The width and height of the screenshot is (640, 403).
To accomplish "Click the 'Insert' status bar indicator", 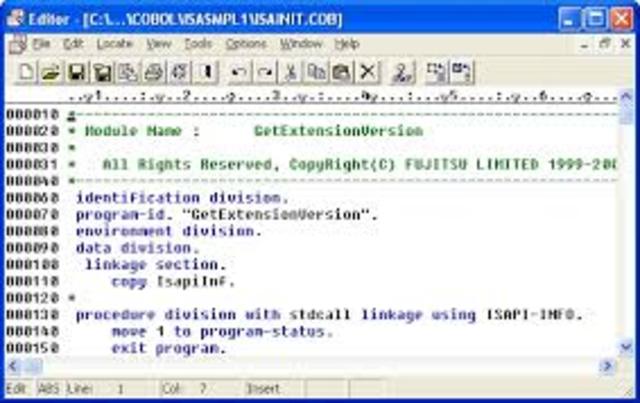I will tap(263, 389).
